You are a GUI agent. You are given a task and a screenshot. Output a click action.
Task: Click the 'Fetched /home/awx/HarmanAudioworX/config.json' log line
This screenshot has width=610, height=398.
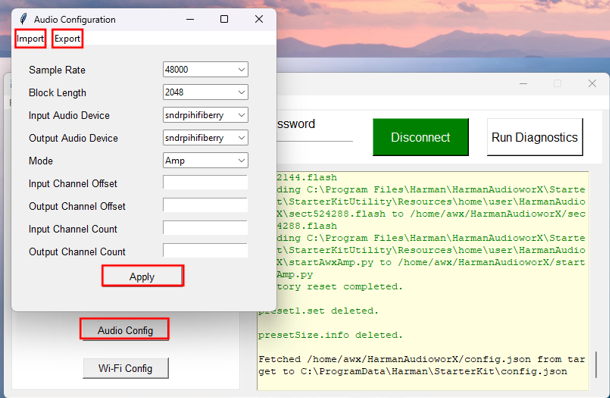pyautogui.click(x=422, y=359)
